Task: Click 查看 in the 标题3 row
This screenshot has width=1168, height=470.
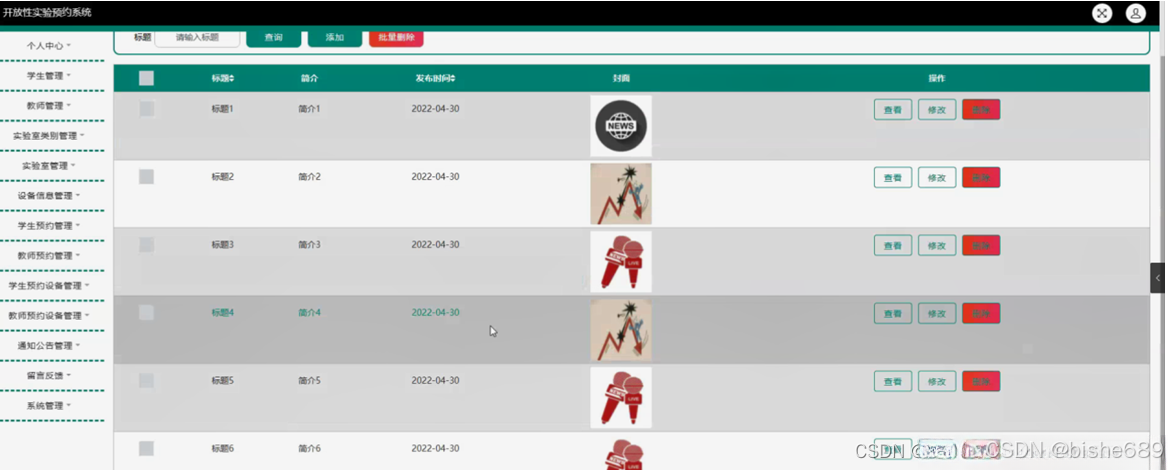Action: coord(892,245)
